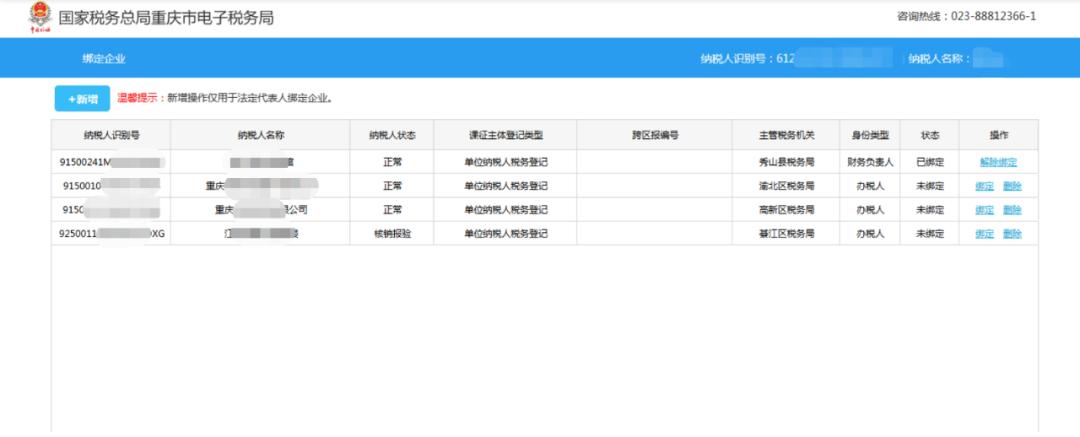Click 绑定 link in 綦江区税务局 row
Image resolution: width=1080 pixels, height=437 pixels.
[x=984, y=234]
